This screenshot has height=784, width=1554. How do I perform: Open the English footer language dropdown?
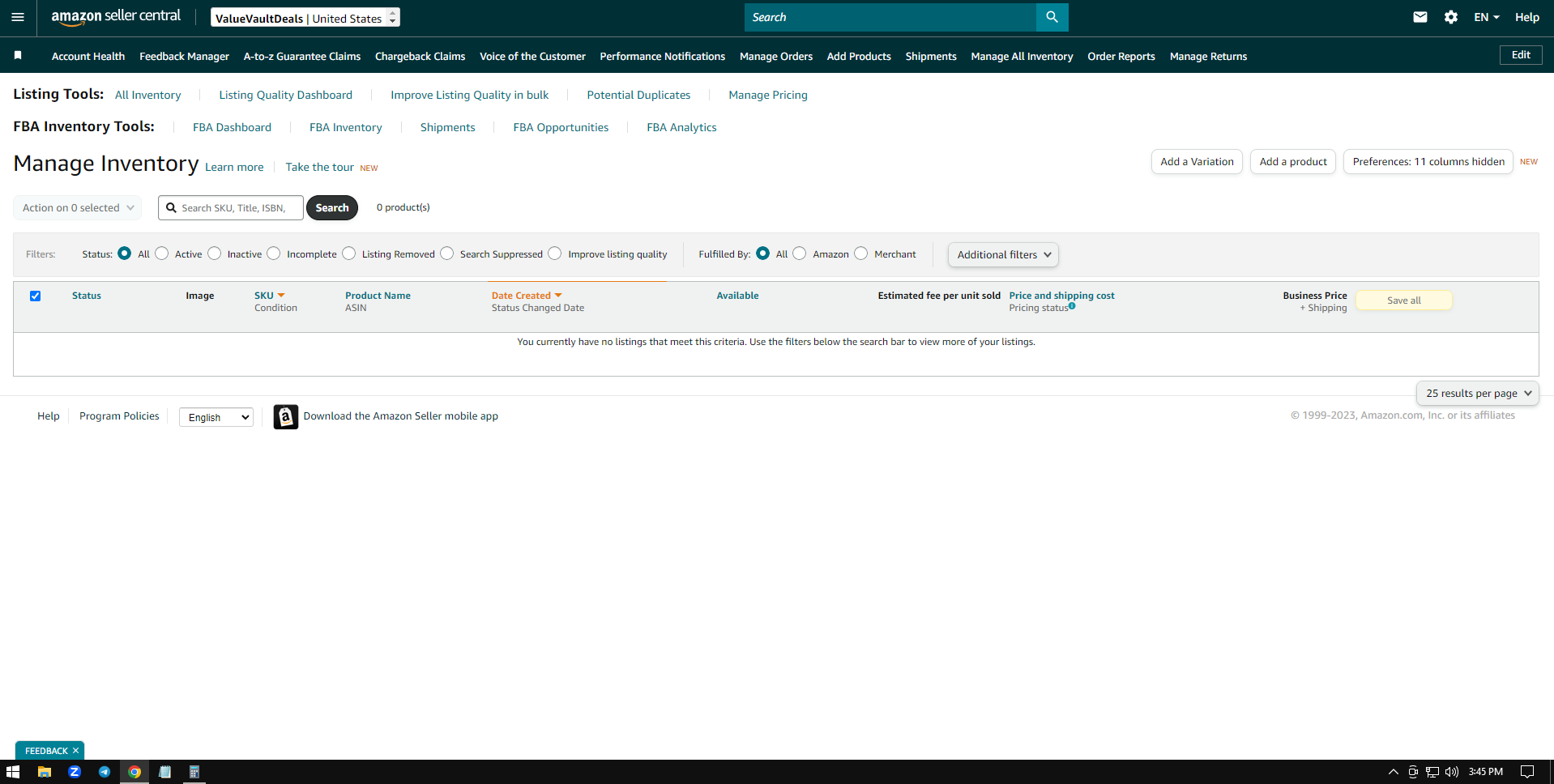216,417
